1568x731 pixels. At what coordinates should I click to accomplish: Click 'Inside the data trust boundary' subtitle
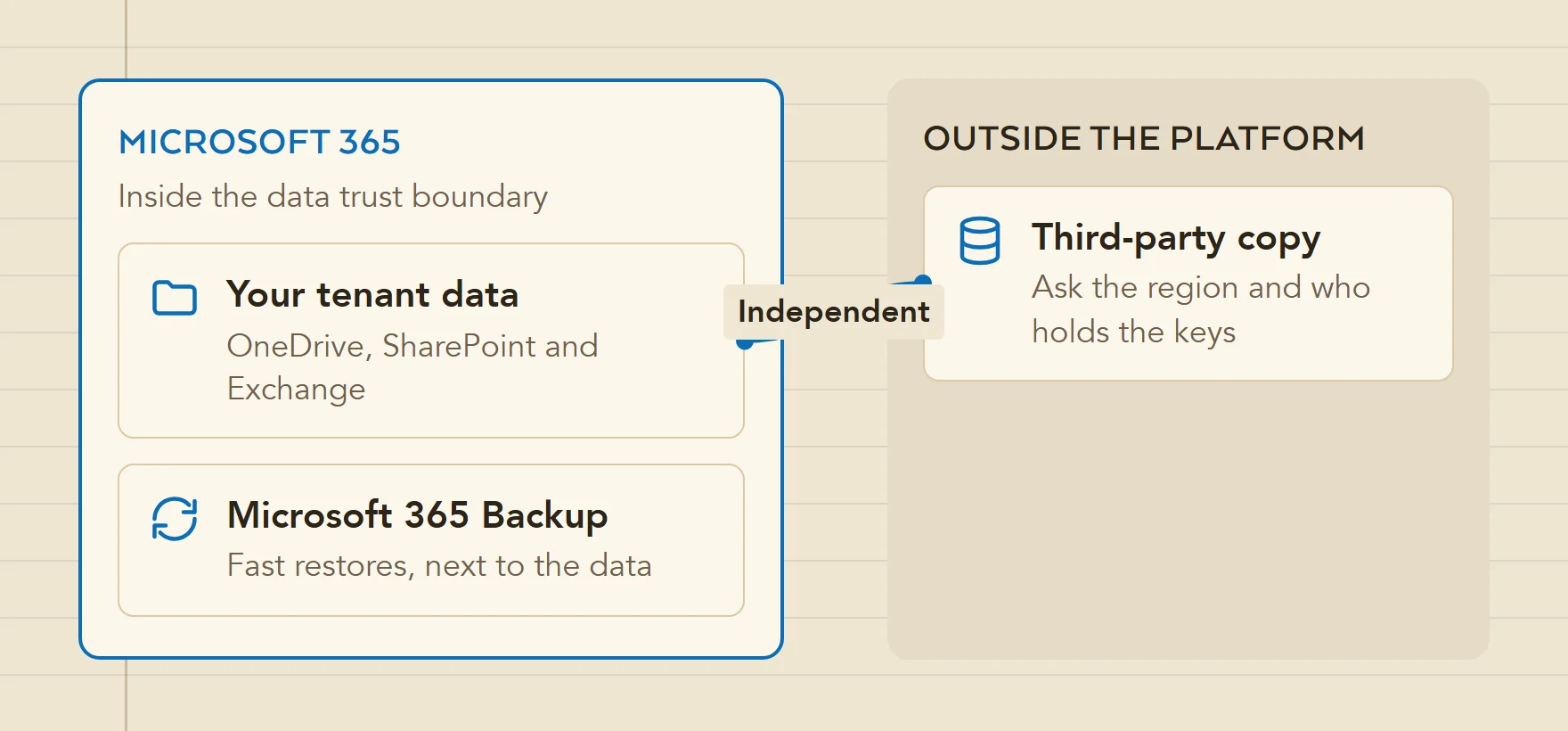coord(333,196)
